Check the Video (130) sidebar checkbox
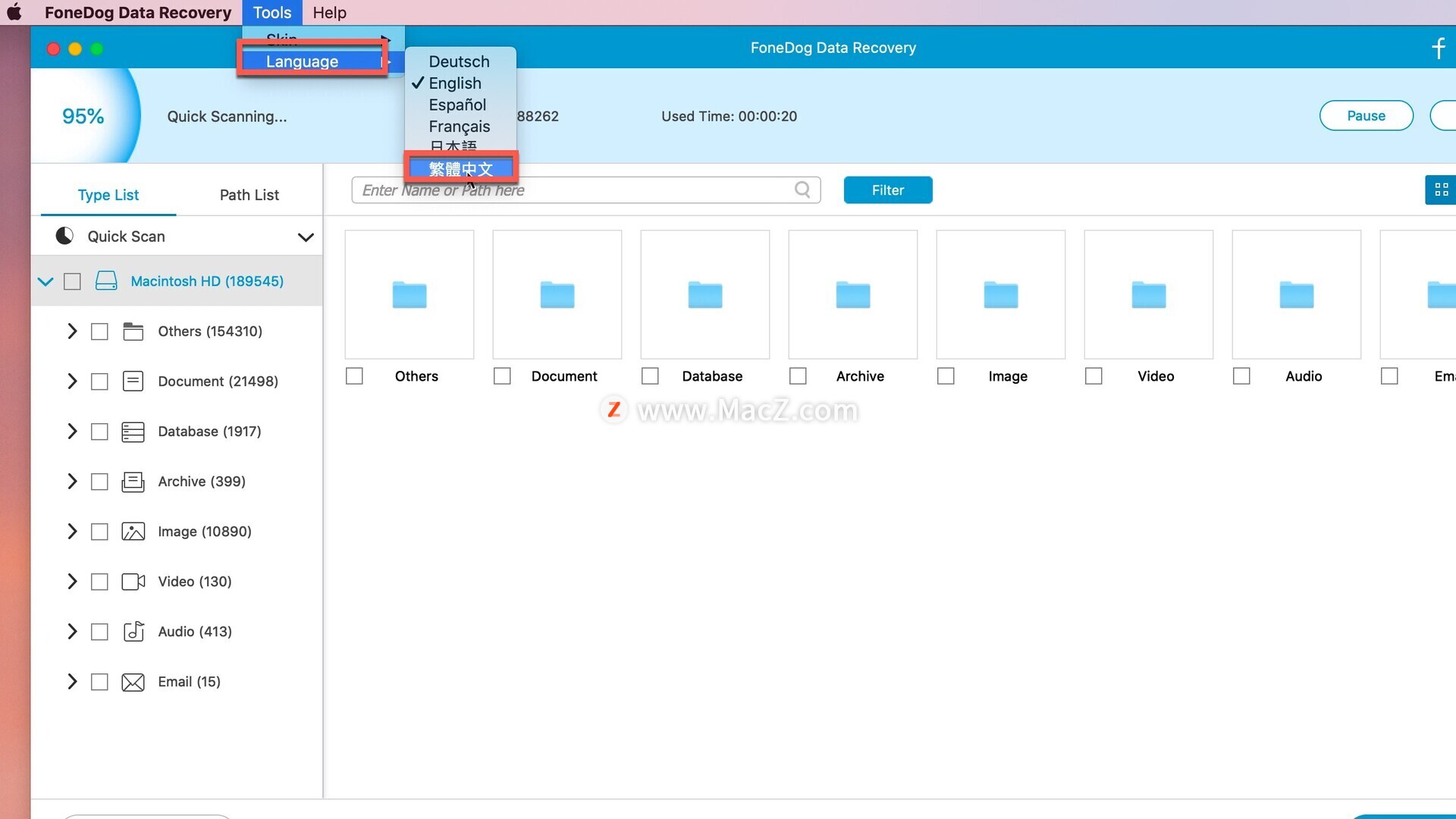This screenshot has width=1456, height=819. (99, 582)
